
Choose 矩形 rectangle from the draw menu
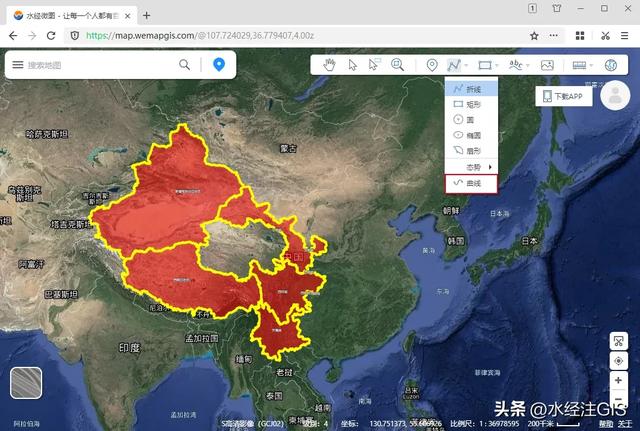(471, 104)
